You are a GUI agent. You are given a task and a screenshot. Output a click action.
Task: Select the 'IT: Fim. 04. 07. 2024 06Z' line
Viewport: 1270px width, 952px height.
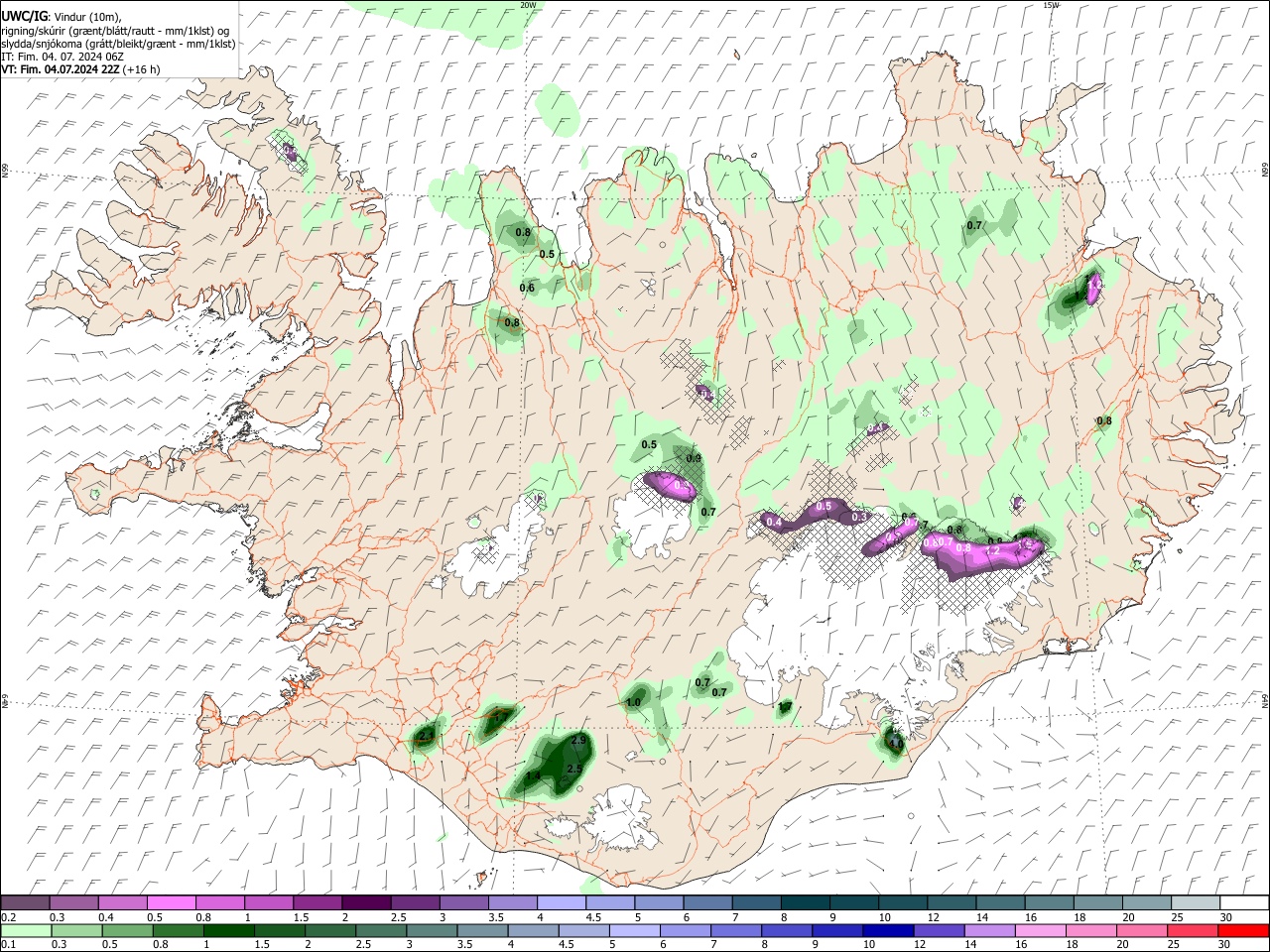(x=63, y=57)
